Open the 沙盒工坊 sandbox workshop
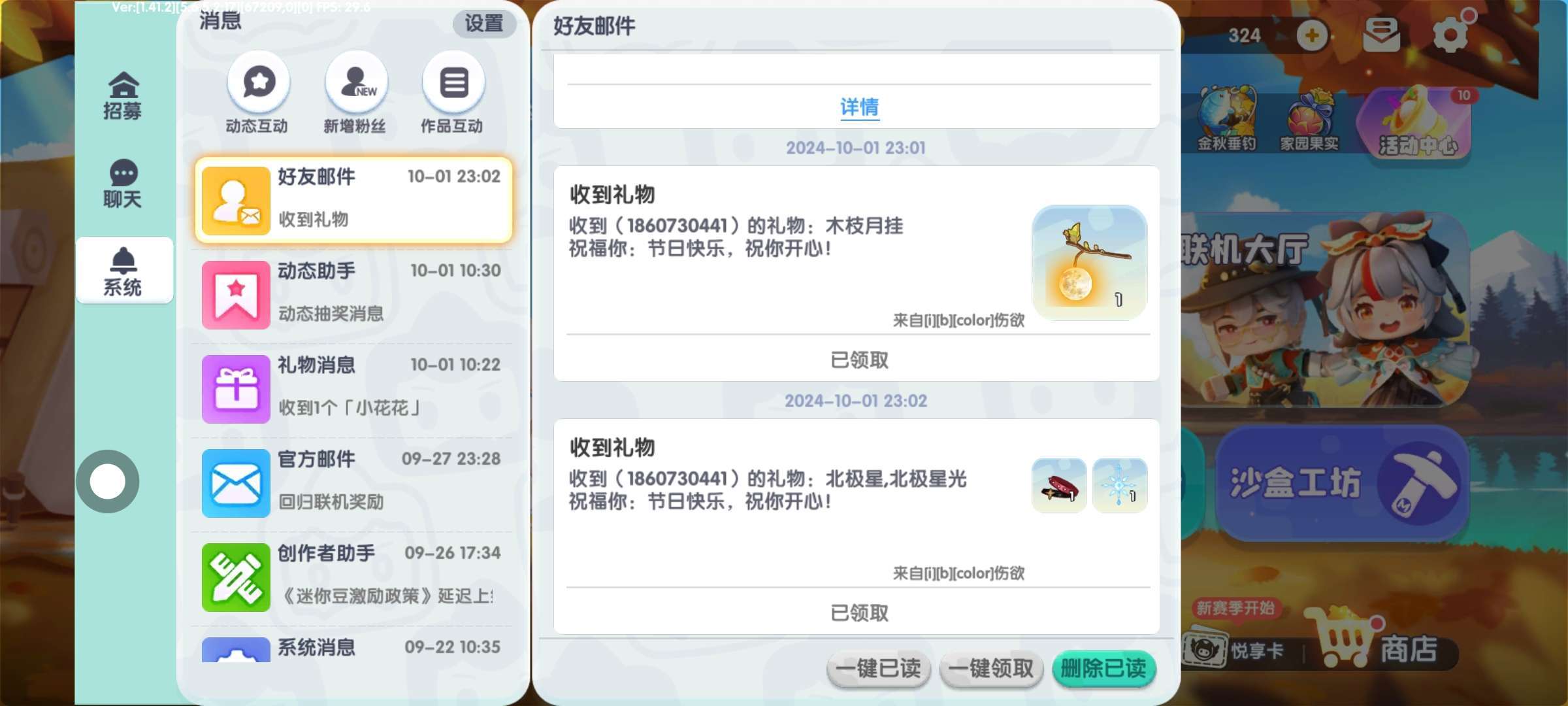Viewport: 1568px width, 706px height. click(x=1341, y=484)
